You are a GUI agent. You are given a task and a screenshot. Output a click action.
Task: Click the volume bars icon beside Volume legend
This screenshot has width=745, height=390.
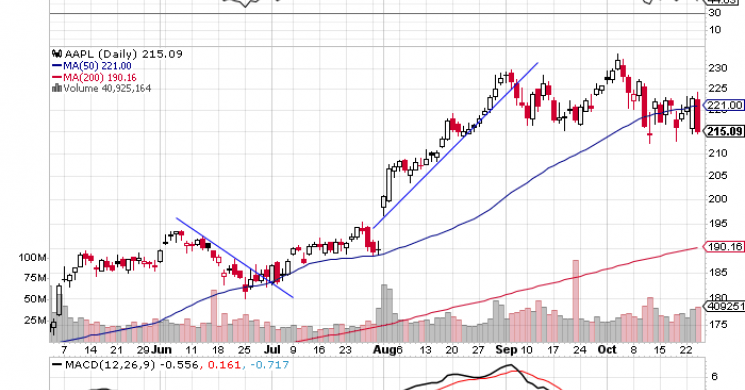tap(57, 88)
